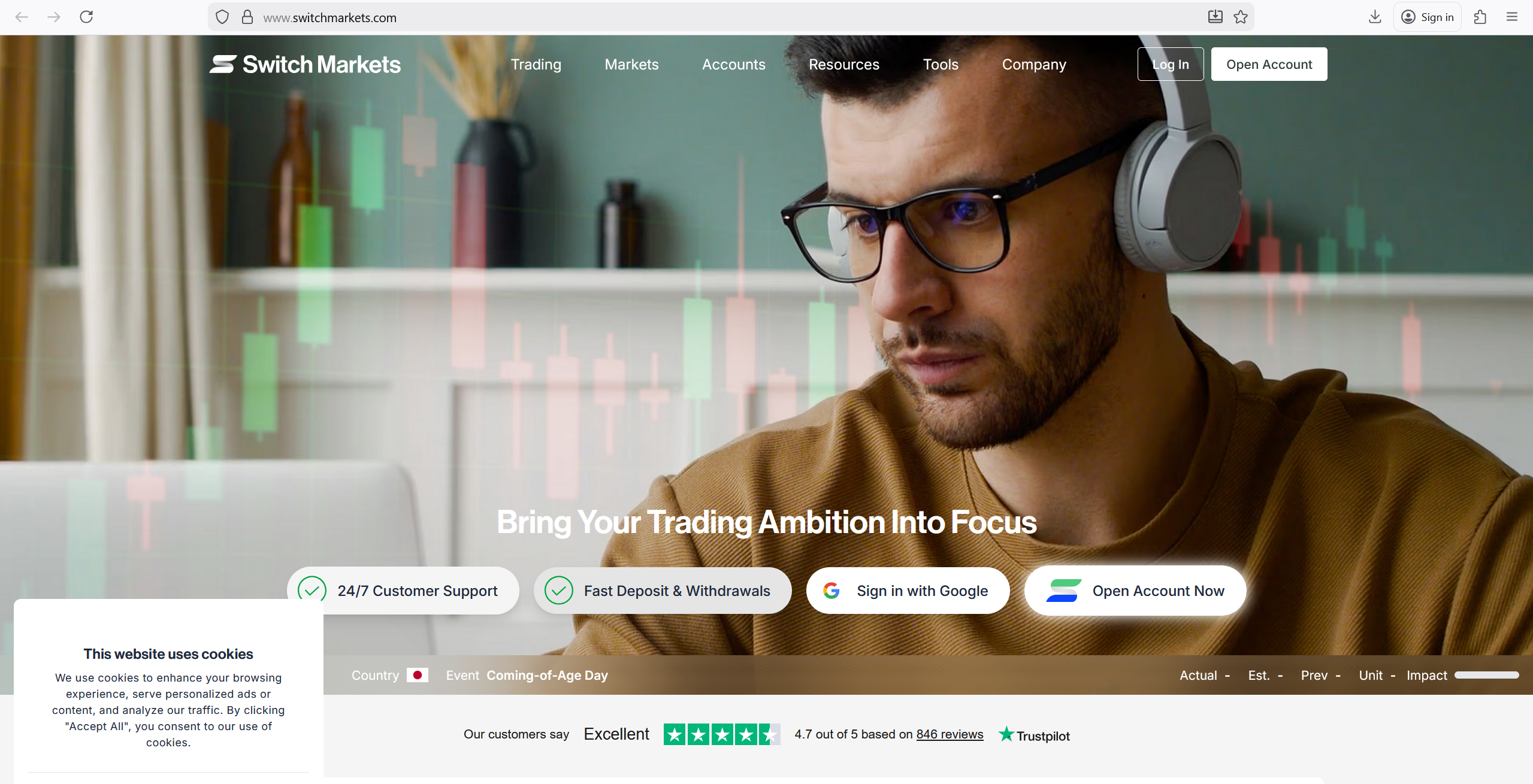Expand the Markets navigation menu
The width and height of the screenshot is (1533, 784).
(631, 64)
